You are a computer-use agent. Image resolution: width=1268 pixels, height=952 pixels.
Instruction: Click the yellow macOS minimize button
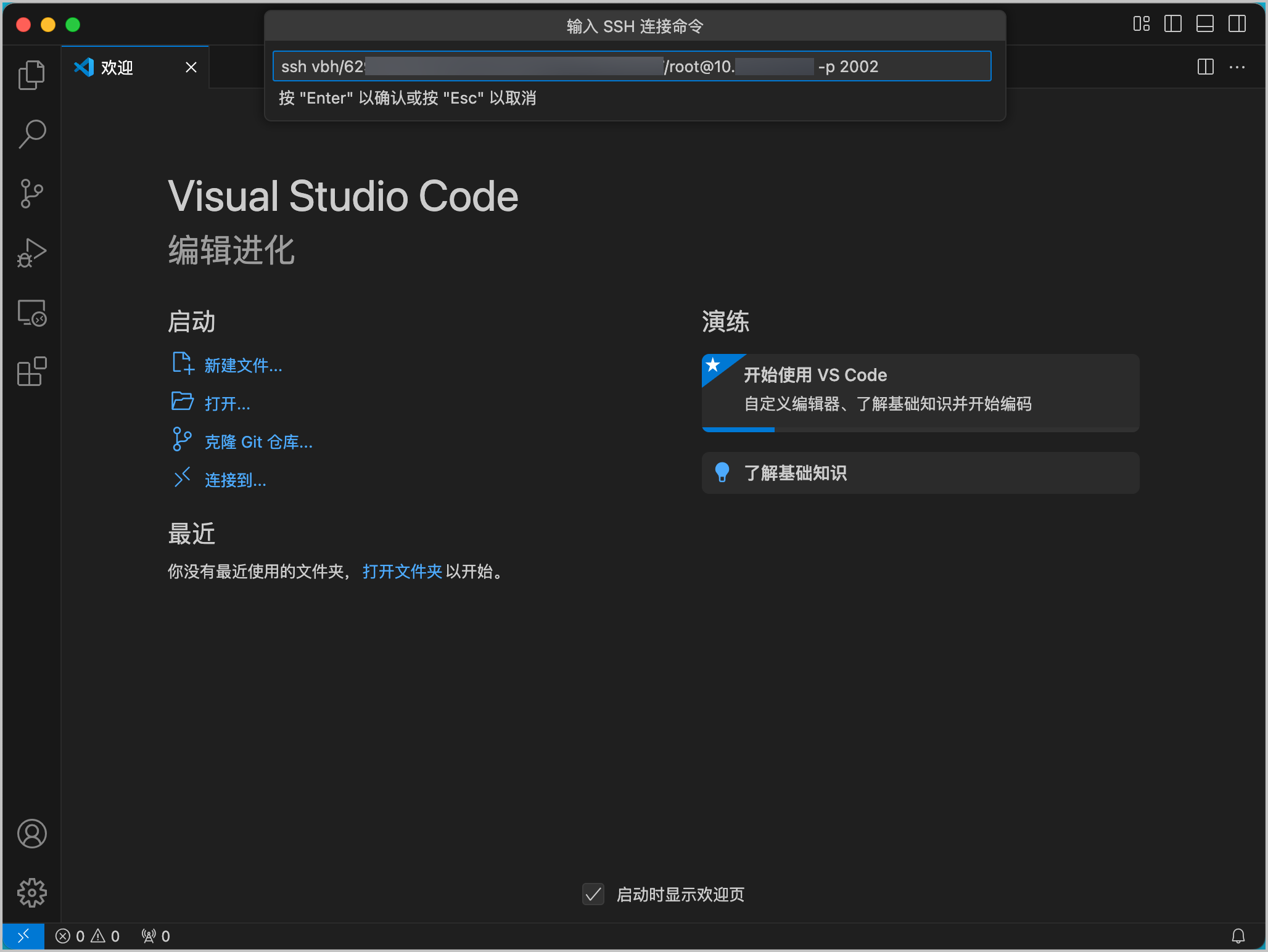(48, 25)
